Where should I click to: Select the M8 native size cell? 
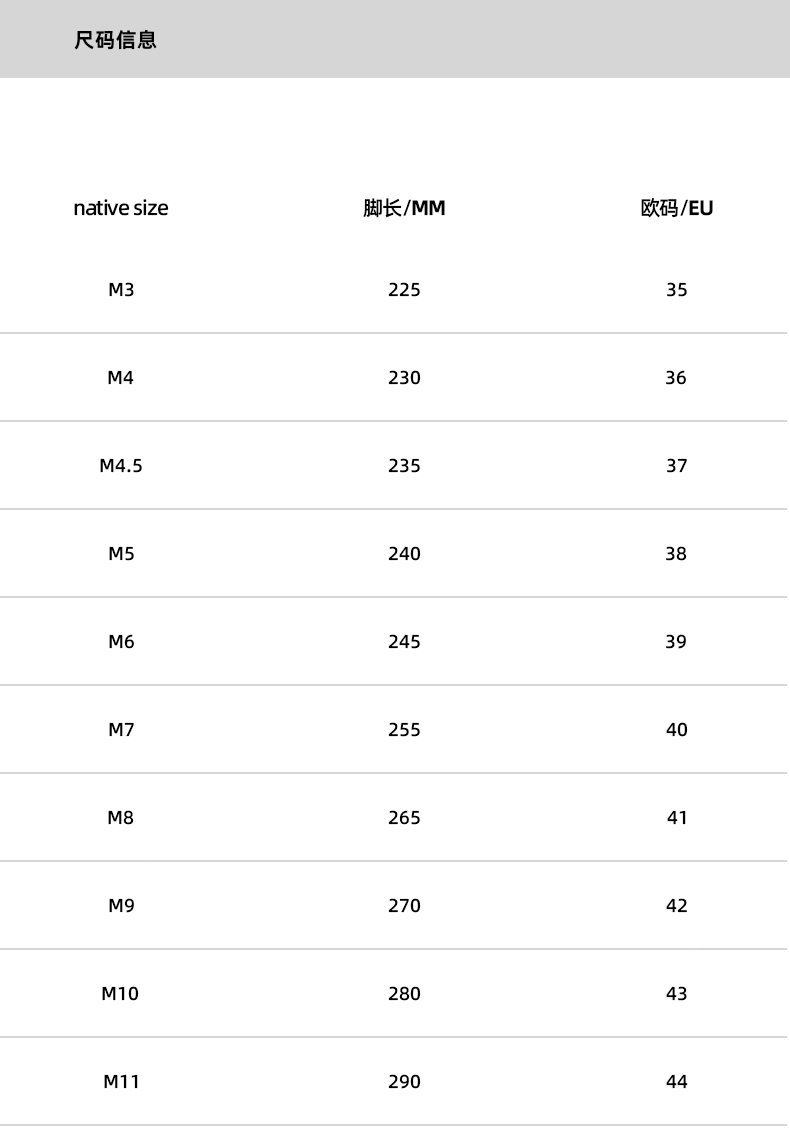pos(121,818)
